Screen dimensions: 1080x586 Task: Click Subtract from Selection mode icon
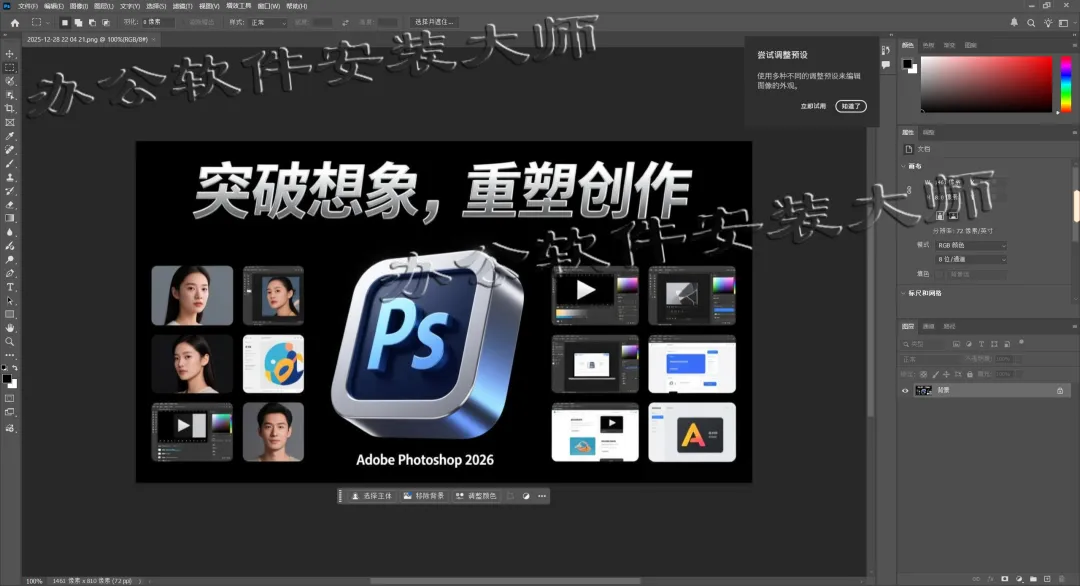pyautogui.click(x=92, y=23)
